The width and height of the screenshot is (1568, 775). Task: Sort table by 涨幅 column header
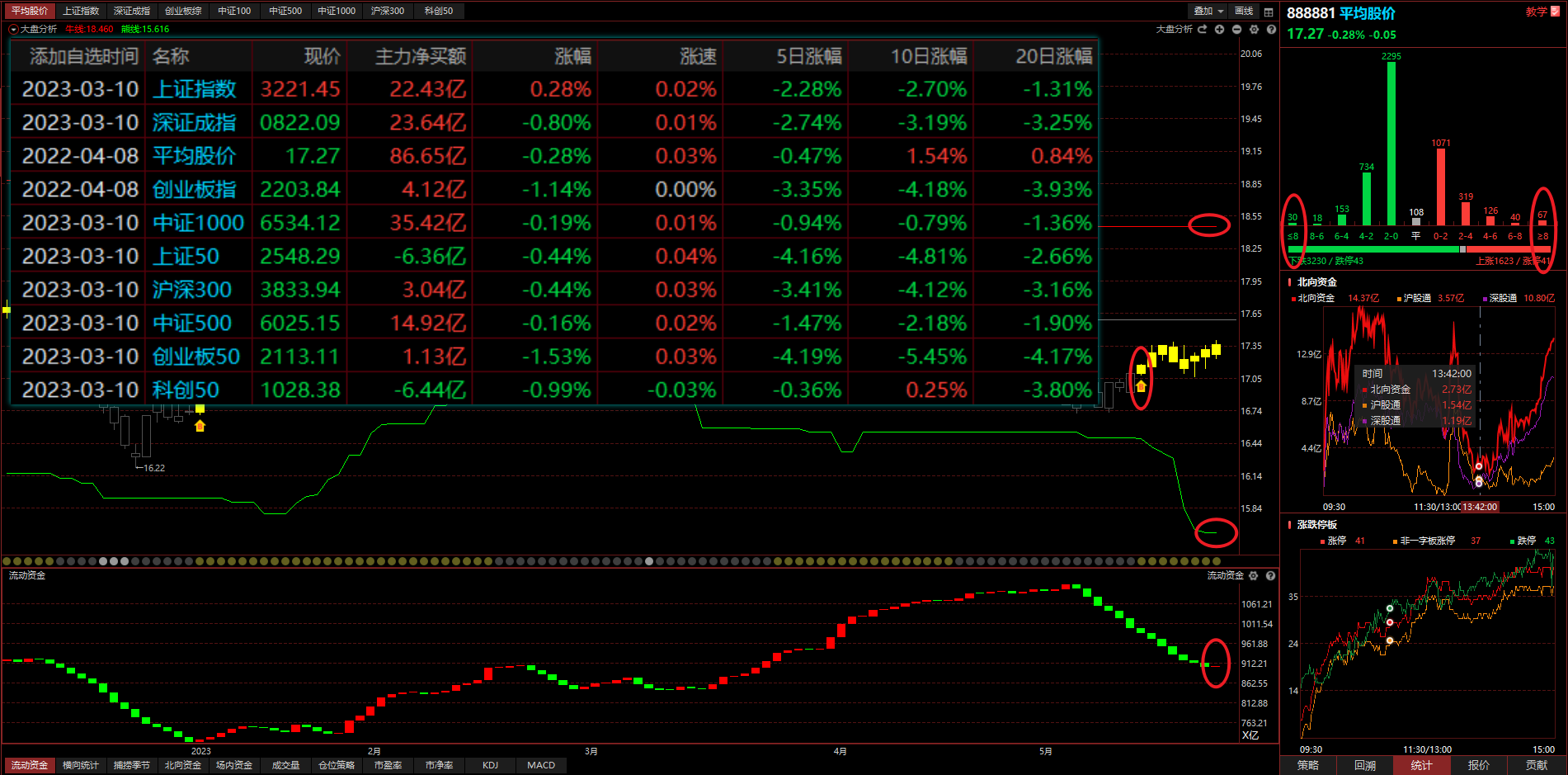573,56
